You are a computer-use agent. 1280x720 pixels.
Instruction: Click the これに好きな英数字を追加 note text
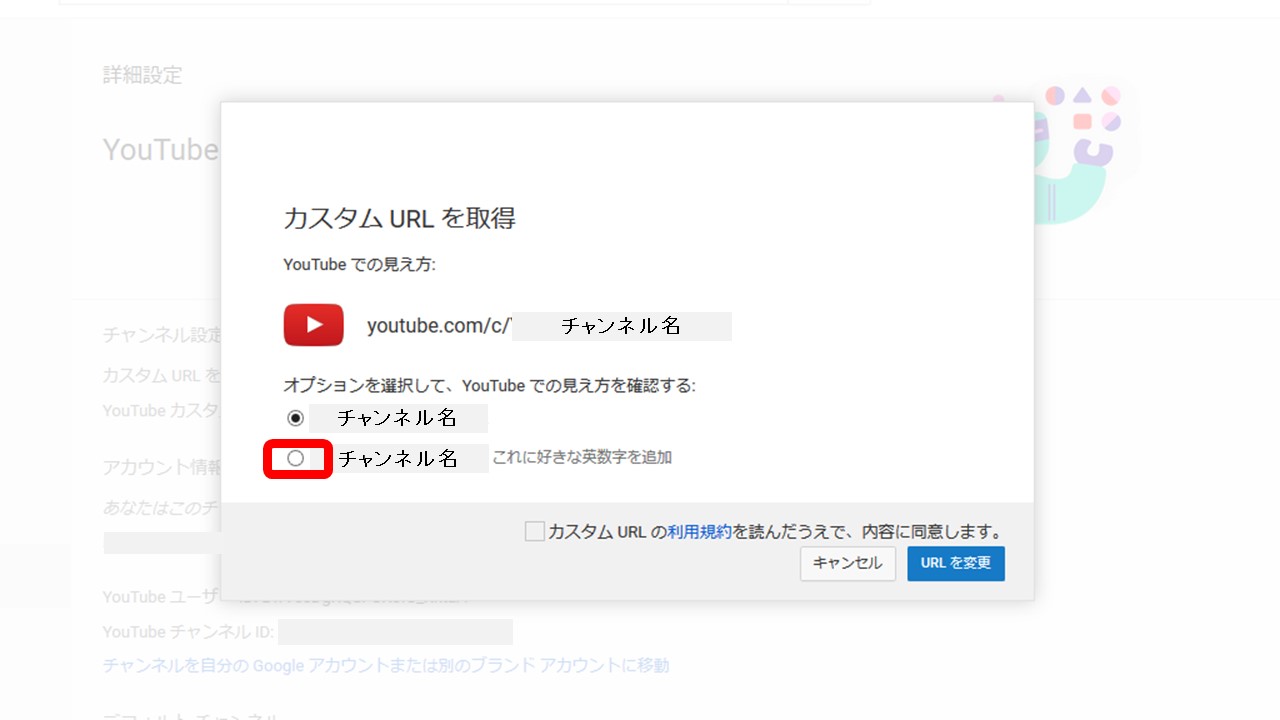click(582, 457)
